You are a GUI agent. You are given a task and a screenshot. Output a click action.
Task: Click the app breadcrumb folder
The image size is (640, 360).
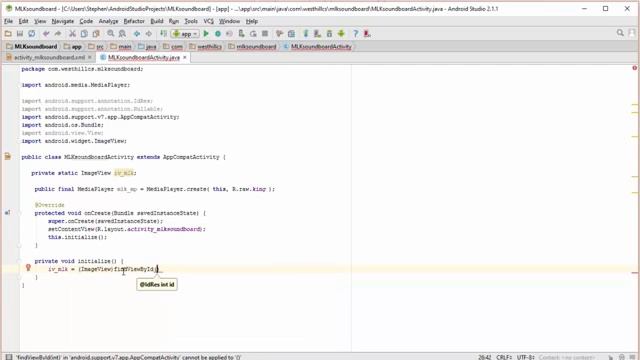coord(73,47)
